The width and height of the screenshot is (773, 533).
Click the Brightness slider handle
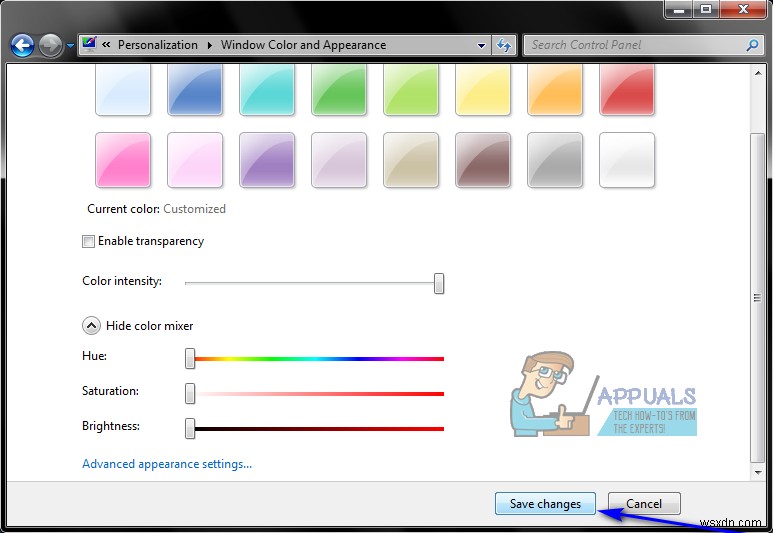[190, 428]
